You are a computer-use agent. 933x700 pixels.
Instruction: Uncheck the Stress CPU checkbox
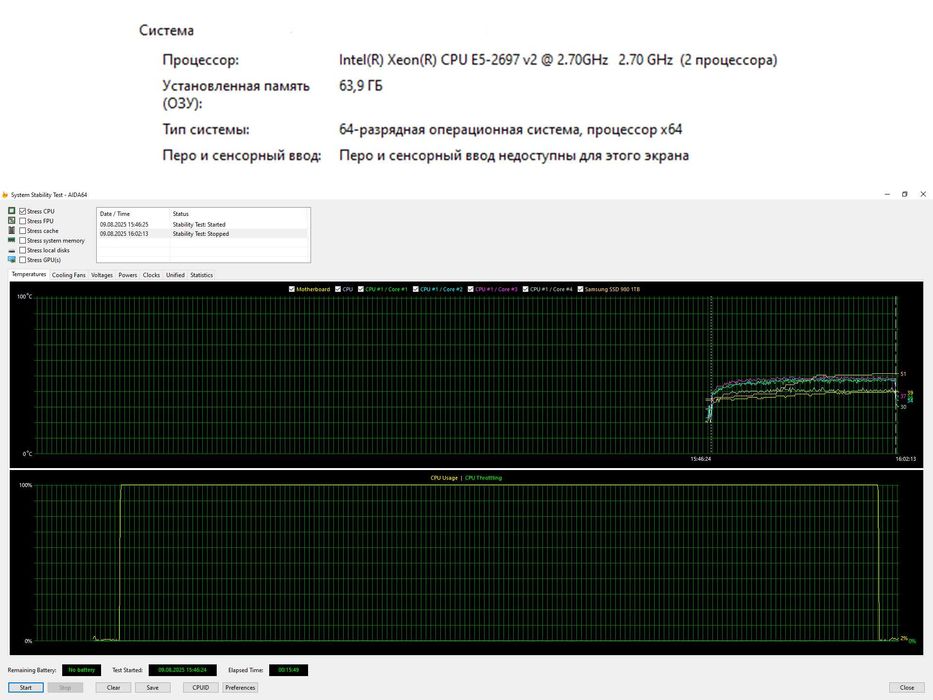pos(23,211)
